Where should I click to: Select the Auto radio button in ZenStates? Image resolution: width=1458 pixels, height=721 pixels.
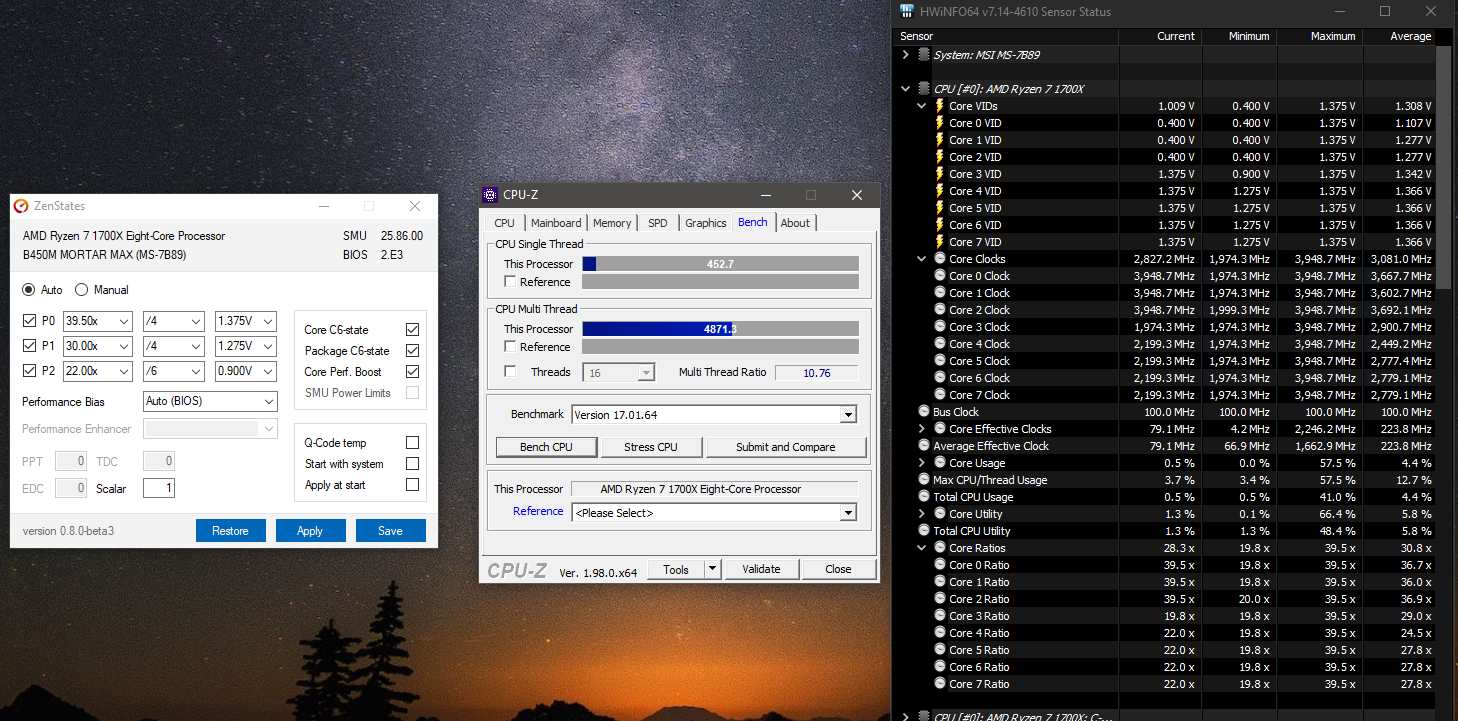[x=29, y=290]
